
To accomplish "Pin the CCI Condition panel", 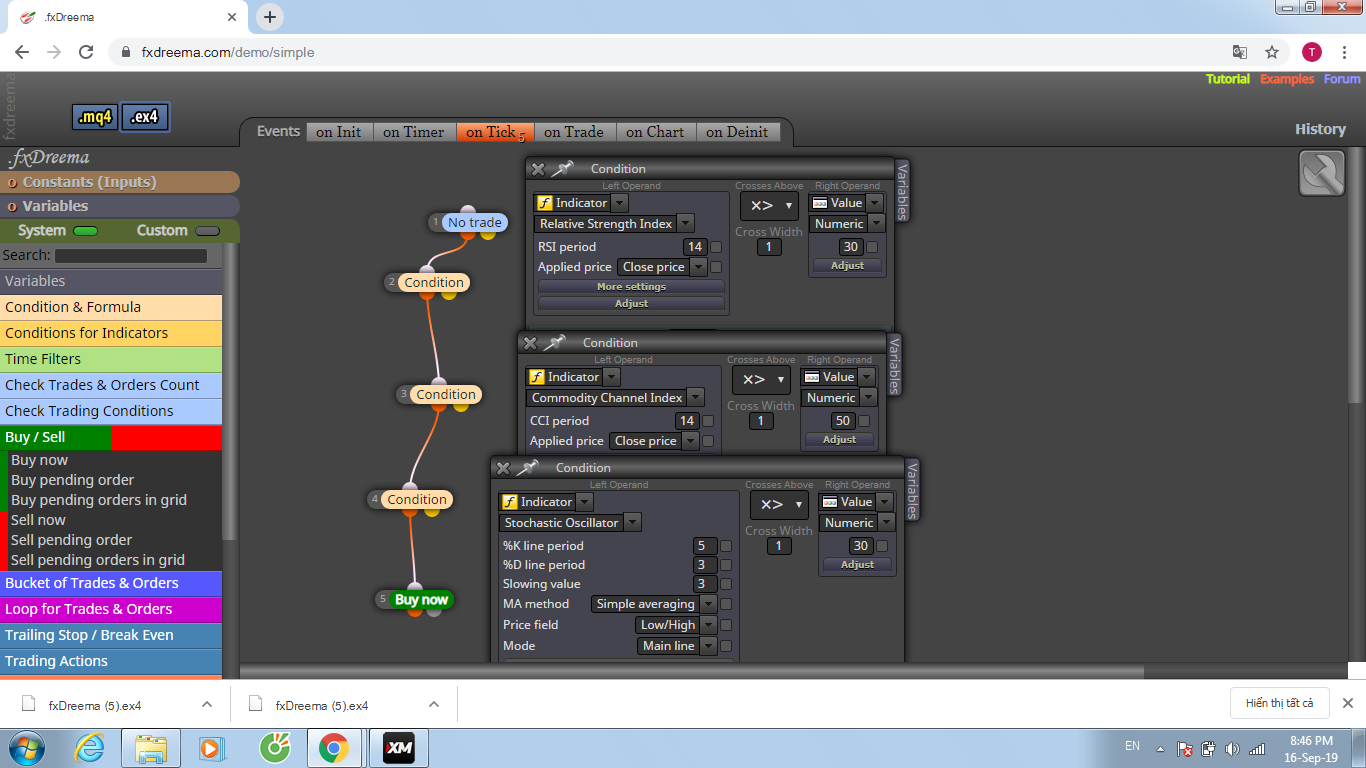I will tap(556, 342).
